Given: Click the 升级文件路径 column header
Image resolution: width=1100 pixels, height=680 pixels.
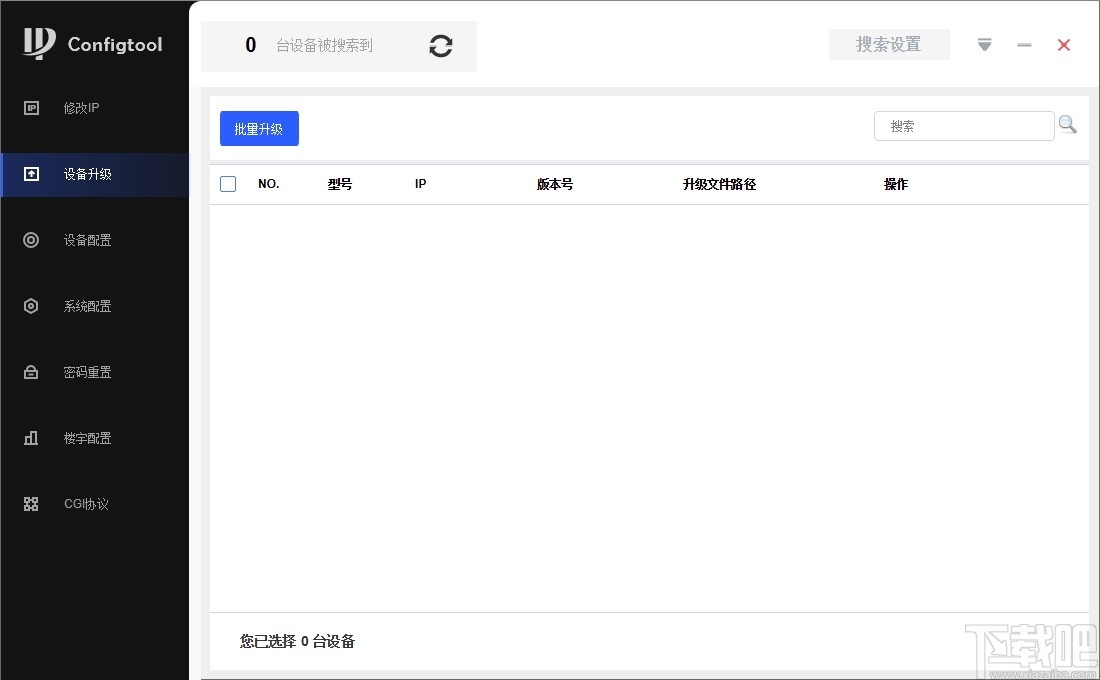Looking at the screenshot, I should pos(719,184).
